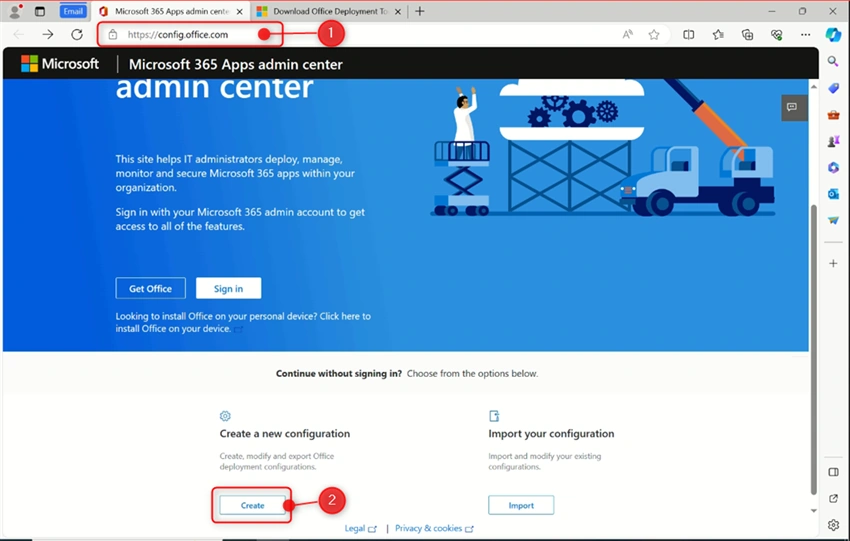This screenshot has width=850, height=541.
Task: Open sidebar Search icon
Action: click(x=833, y=61)
